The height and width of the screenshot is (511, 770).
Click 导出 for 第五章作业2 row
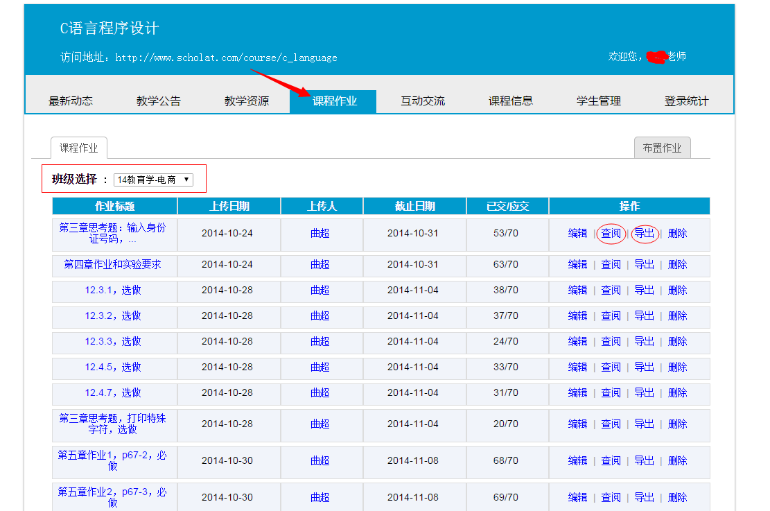[644, 497]
